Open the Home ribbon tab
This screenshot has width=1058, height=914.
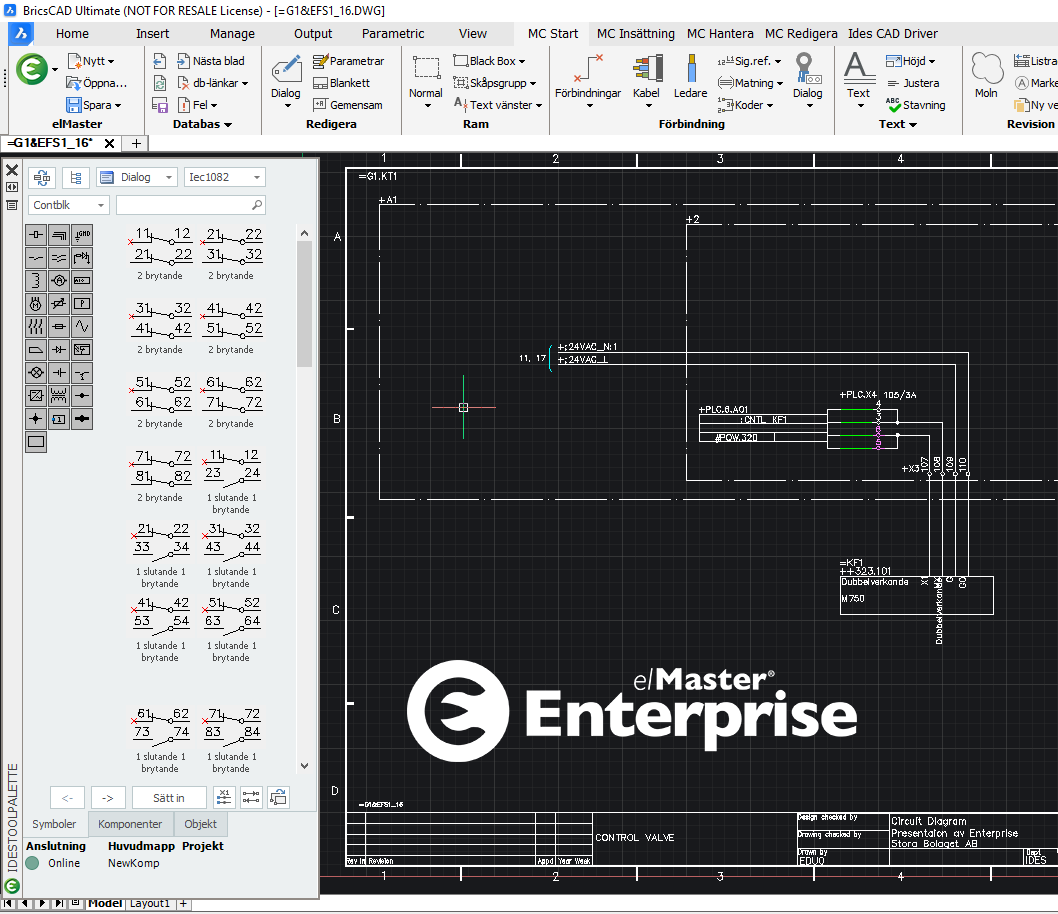72,34
